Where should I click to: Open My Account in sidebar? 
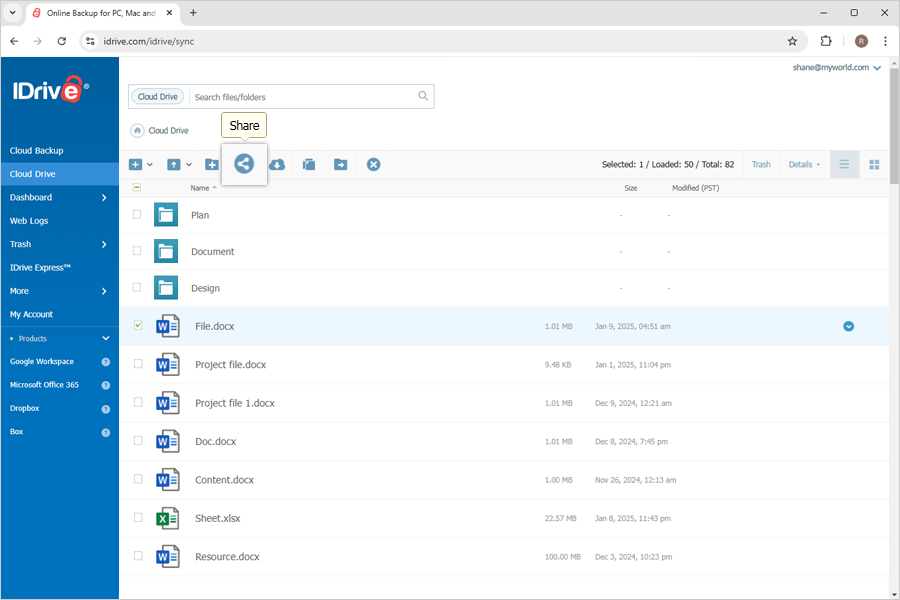pyautogui.click(x=31, y=315)
